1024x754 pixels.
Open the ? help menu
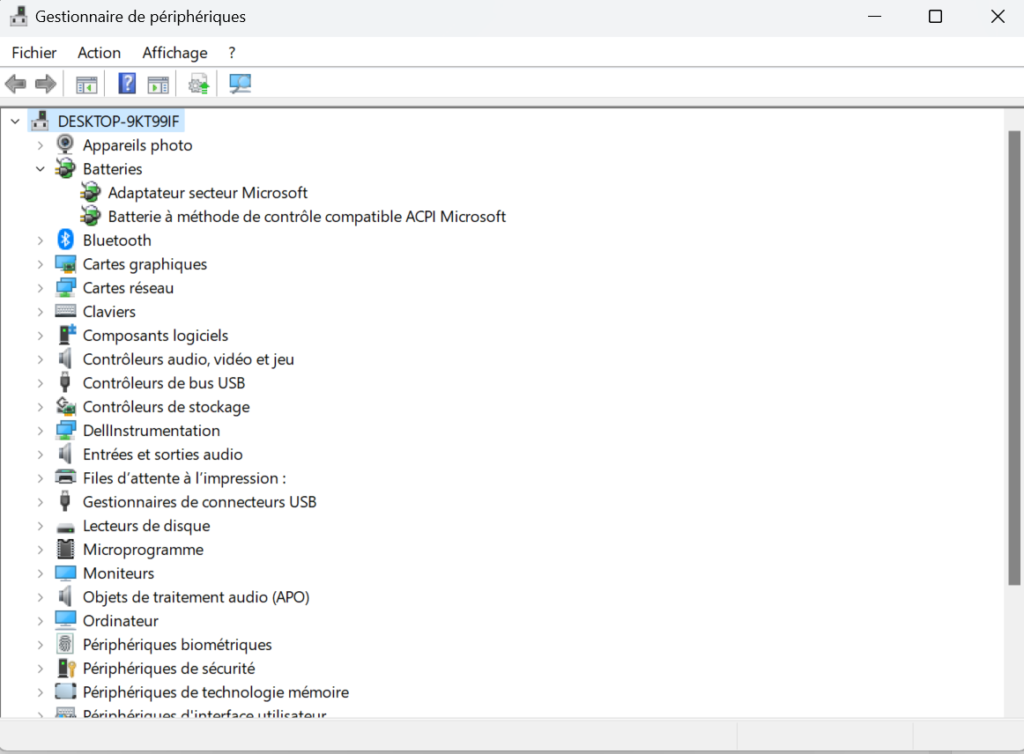click(x=232, y=53)
